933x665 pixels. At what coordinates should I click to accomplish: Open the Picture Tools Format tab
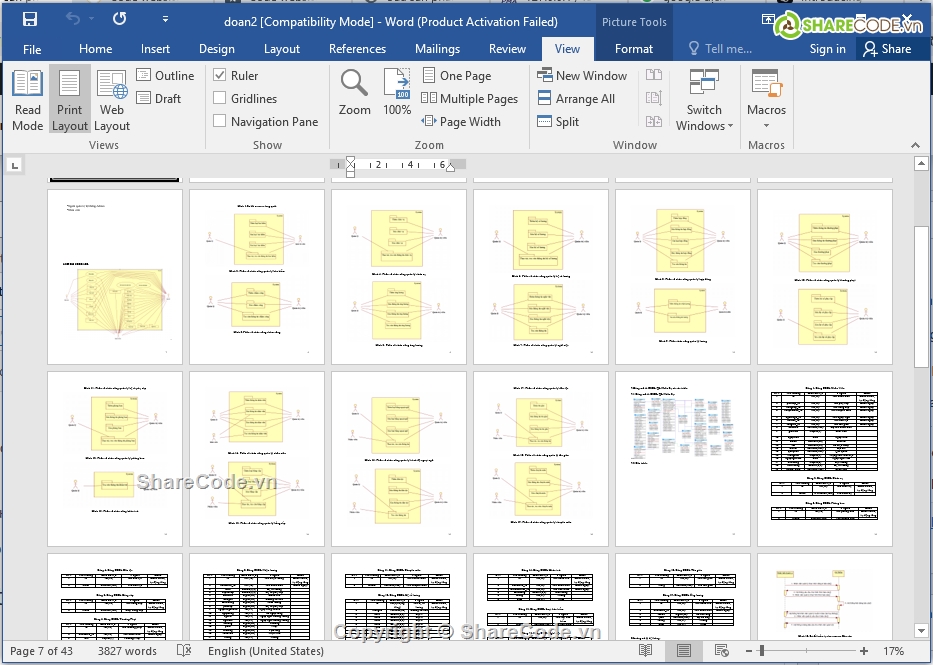click(x=634, y=49)
